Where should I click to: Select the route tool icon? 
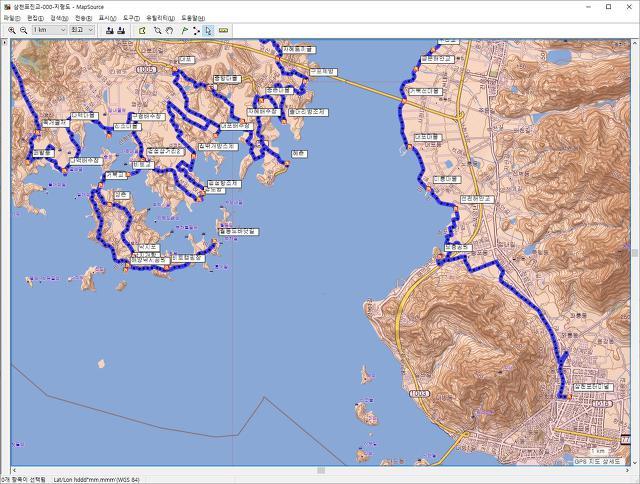[196, 30]
